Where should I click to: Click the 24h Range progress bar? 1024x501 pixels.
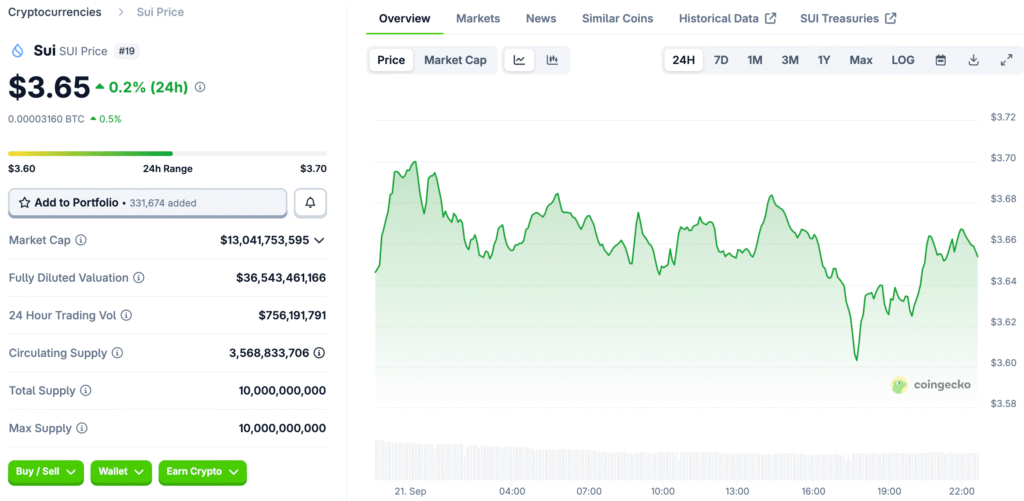[167, 154]
